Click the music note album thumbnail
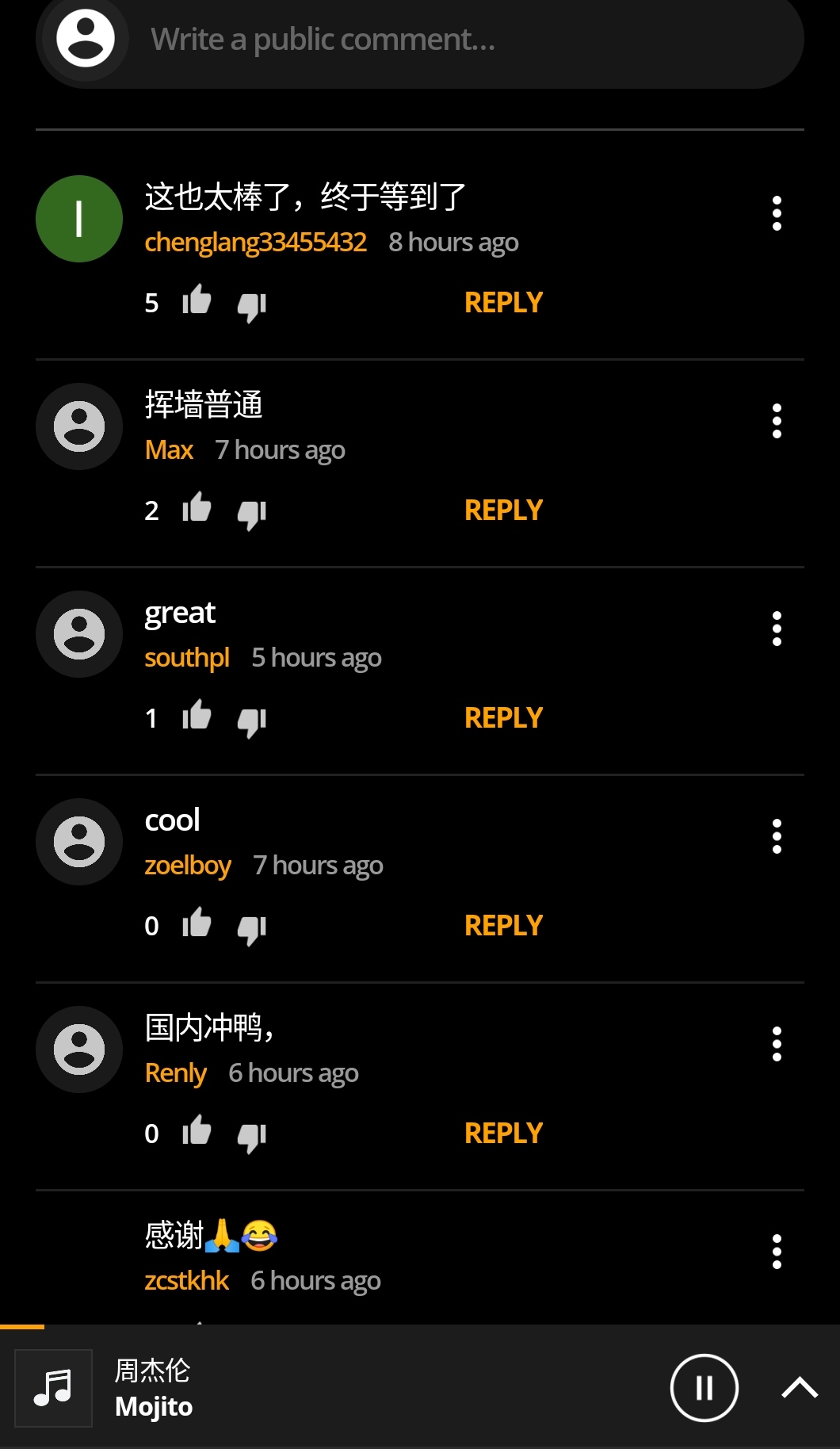Screen dimensions: 840x1449 click(54, 1388)
